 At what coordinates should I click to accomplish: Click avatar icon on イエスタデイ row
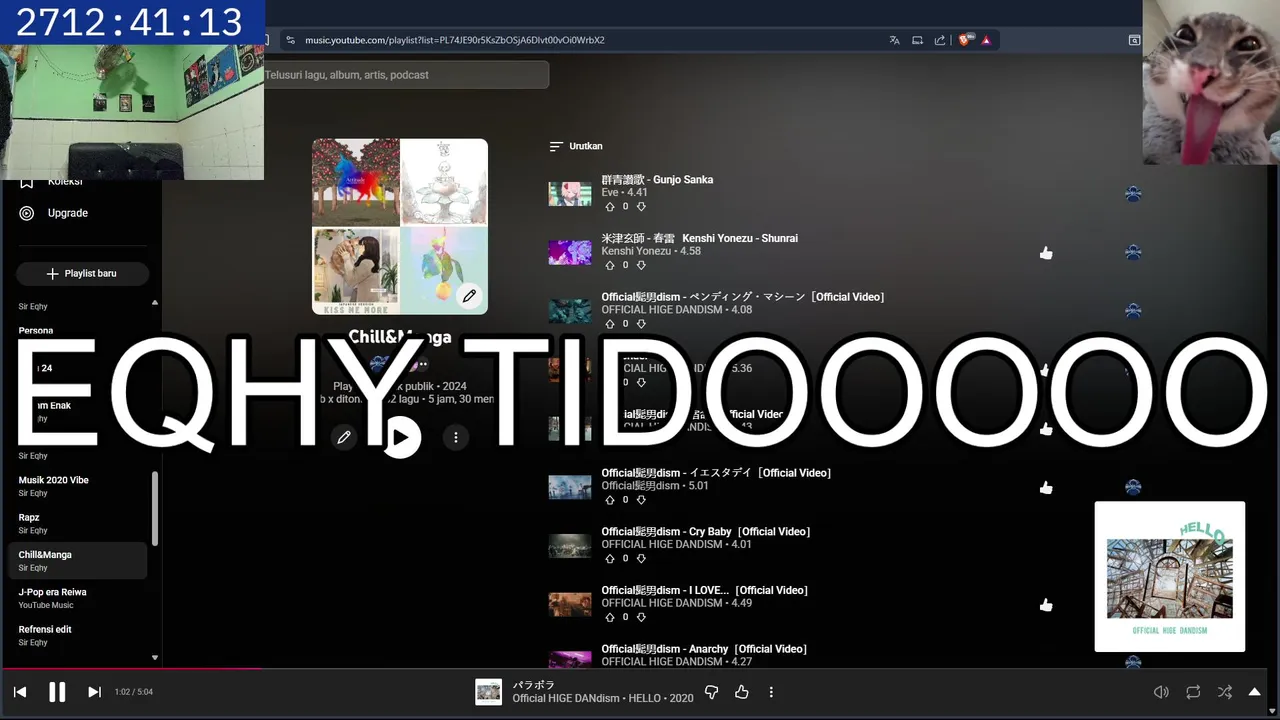point(1133,487)
